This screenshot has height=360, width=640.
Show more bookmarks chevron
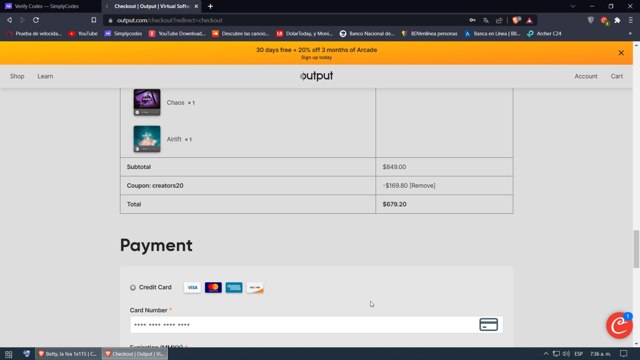[x=630, y=33]
